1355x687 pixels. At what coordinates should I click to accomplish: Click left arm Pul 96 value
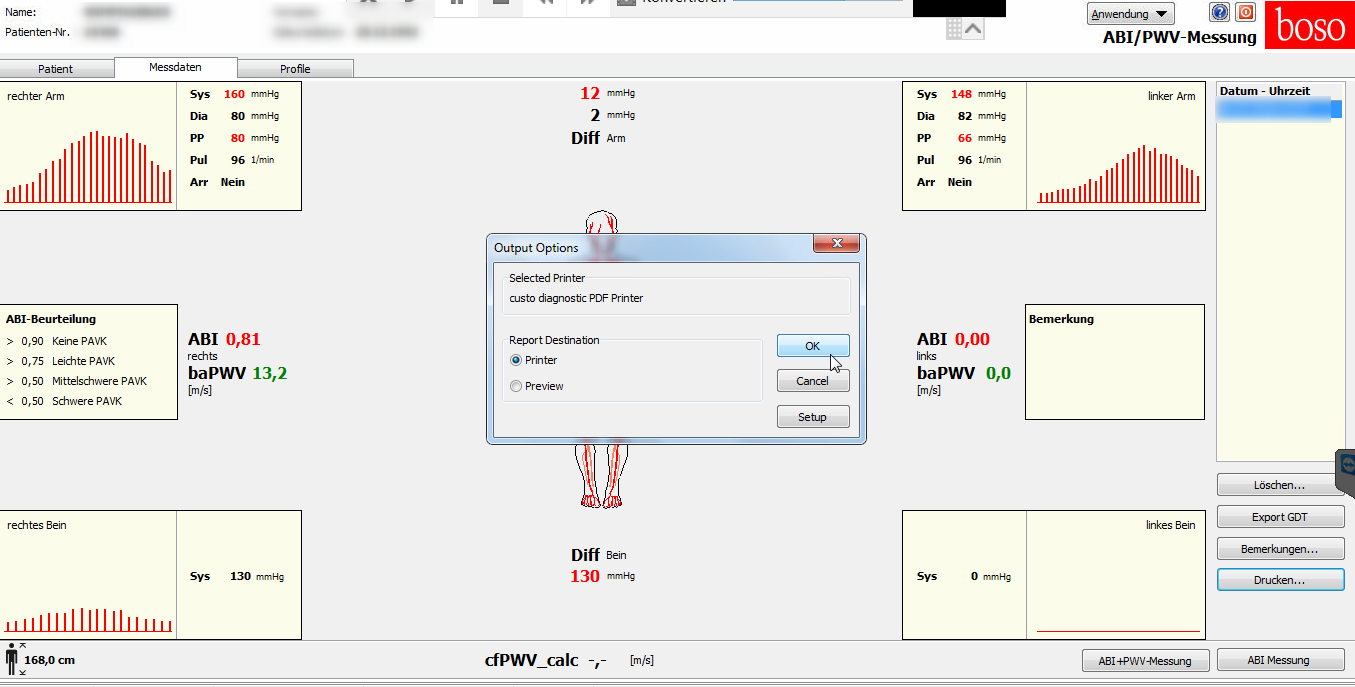(965, 160)
